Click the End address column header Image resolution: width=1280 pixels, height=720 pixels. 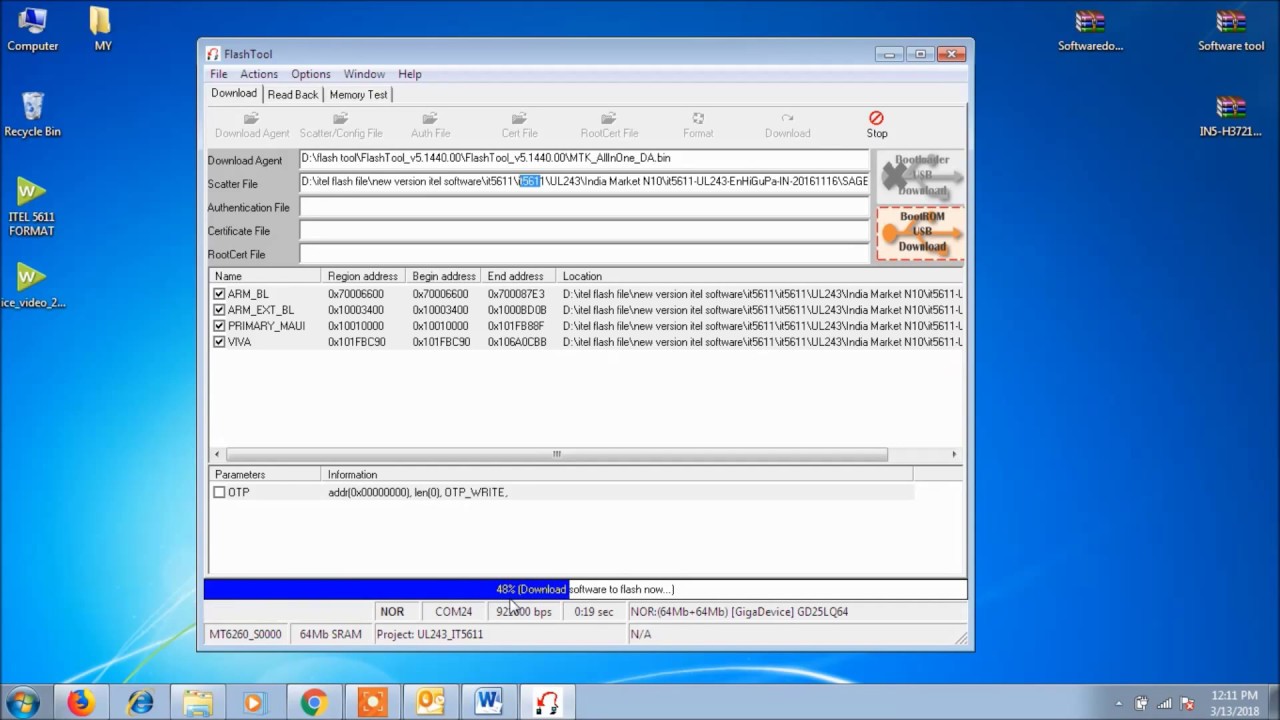point(518,276)
